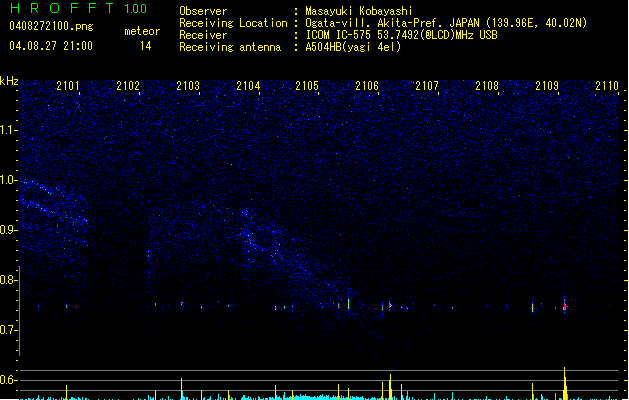Click the 2109 time axis marker

[x=547, y=86]
